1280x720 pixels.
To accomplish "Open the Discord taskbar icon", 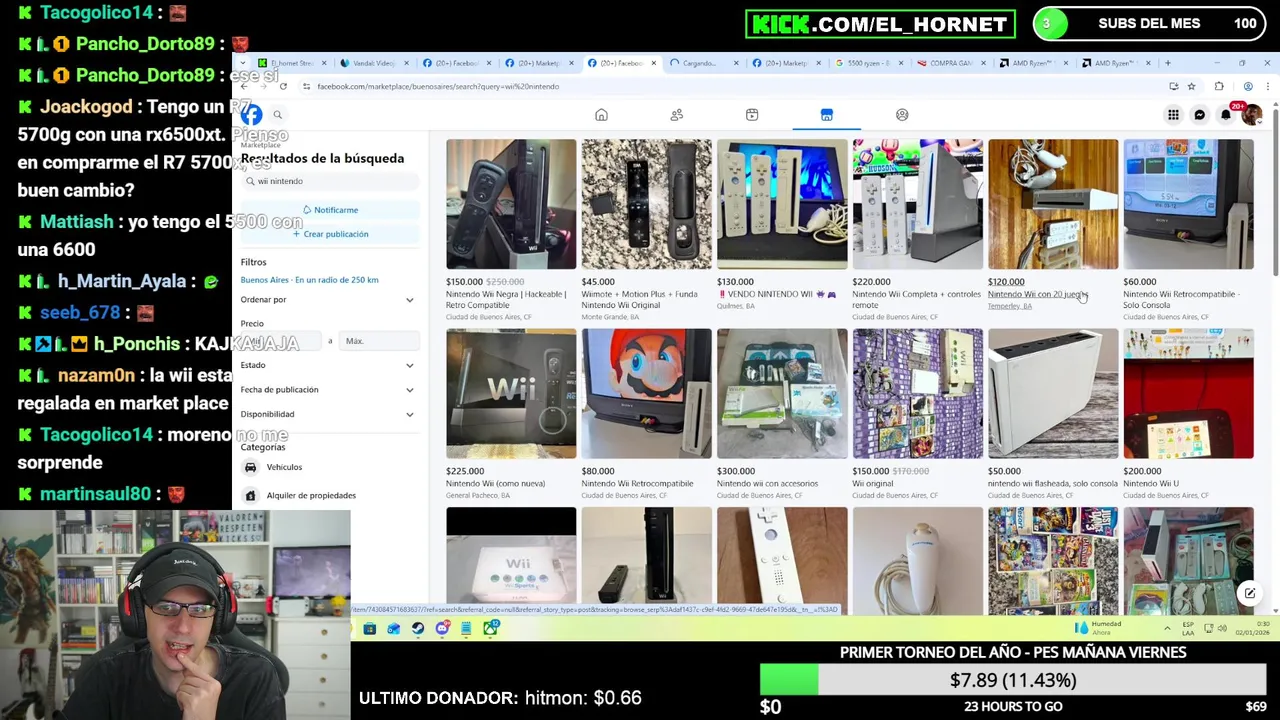I will click(442, 628).
